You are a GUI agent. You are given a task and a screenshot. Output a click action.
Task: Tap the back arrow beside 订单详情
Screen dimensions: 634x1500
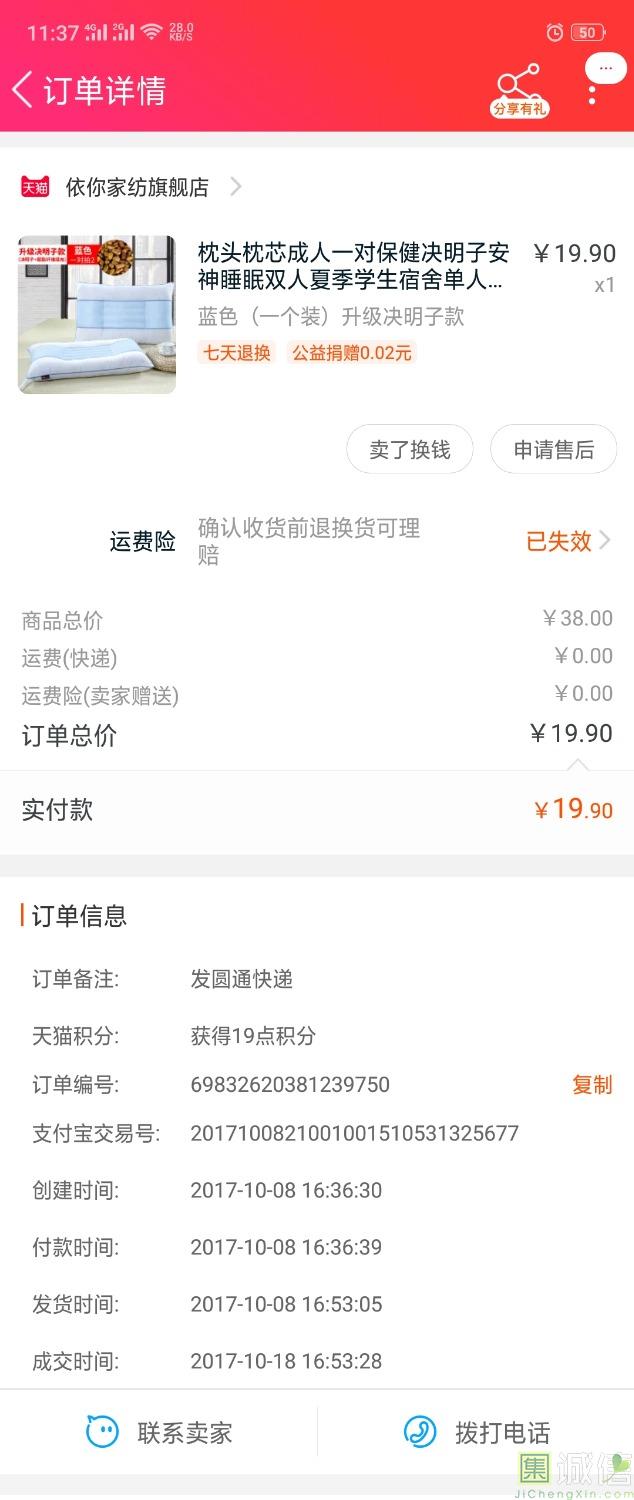point(23,90)
